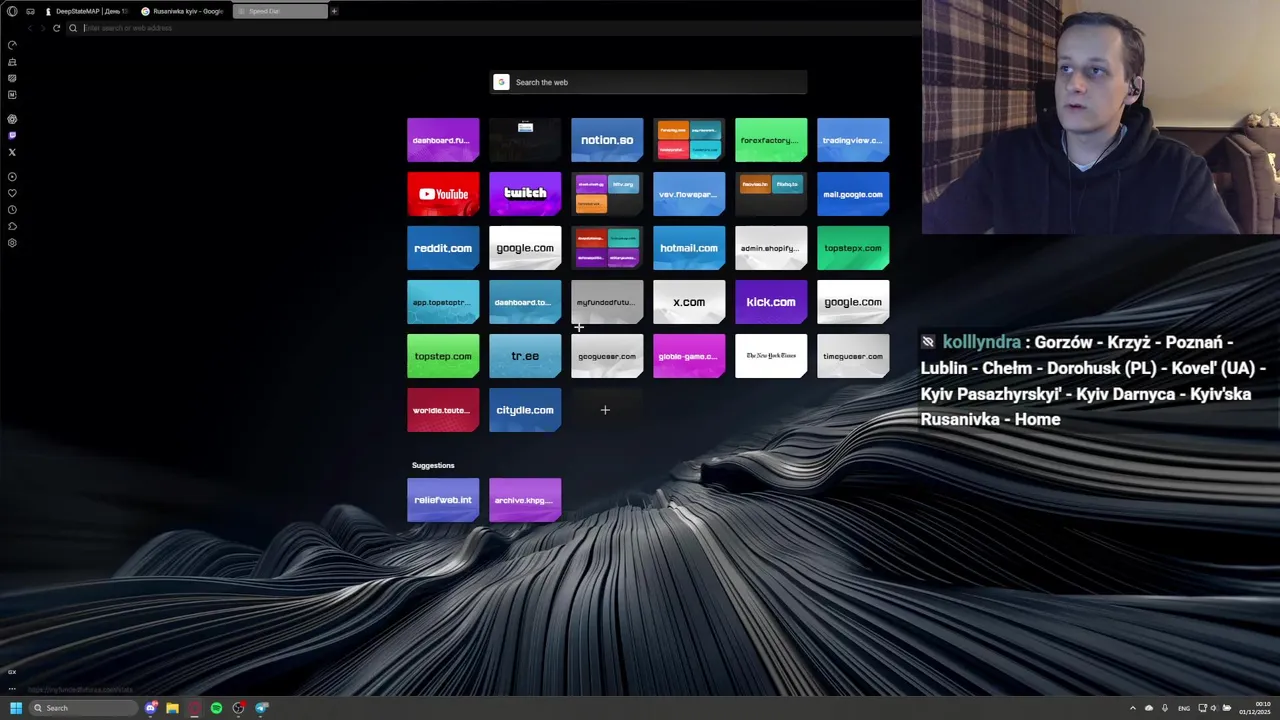Open The New York Times tile

[771, 356]
